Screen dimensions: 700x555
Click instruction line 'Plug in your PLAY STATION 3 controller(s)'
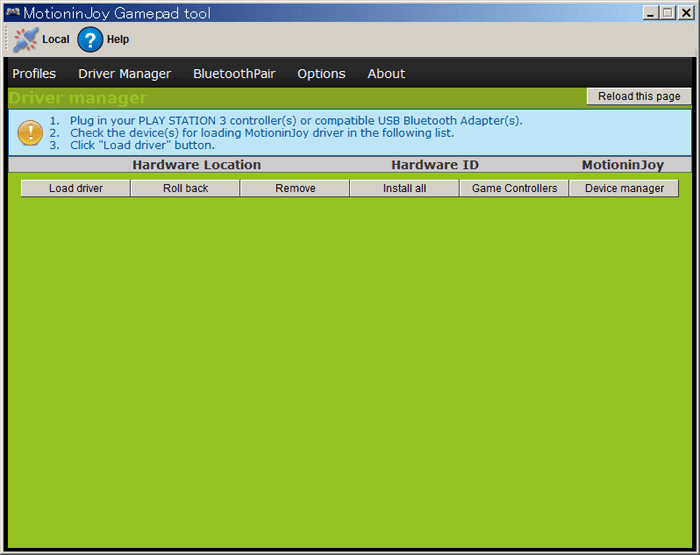click(296, 121)
